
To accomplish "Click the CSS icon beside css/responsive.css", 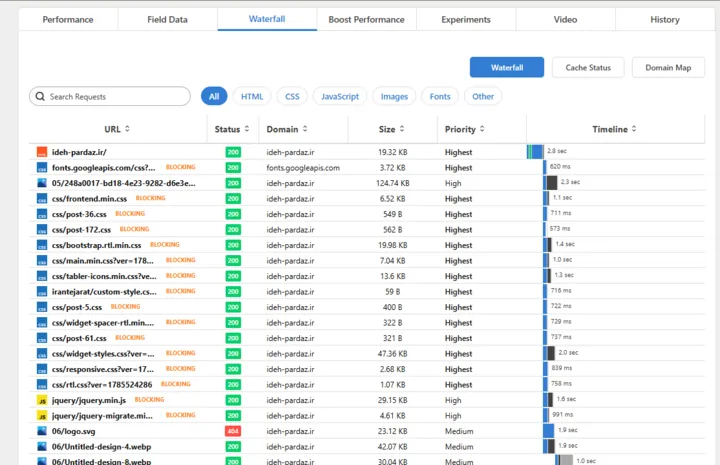I will (x=42, y=370).
